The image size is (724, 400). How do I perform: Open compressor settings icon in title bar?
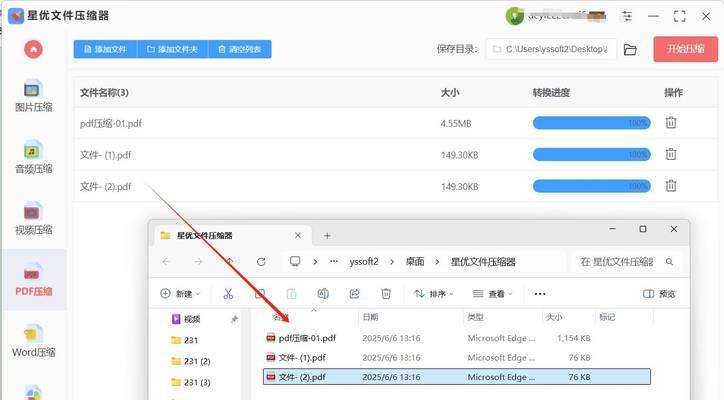pos(627,16)
